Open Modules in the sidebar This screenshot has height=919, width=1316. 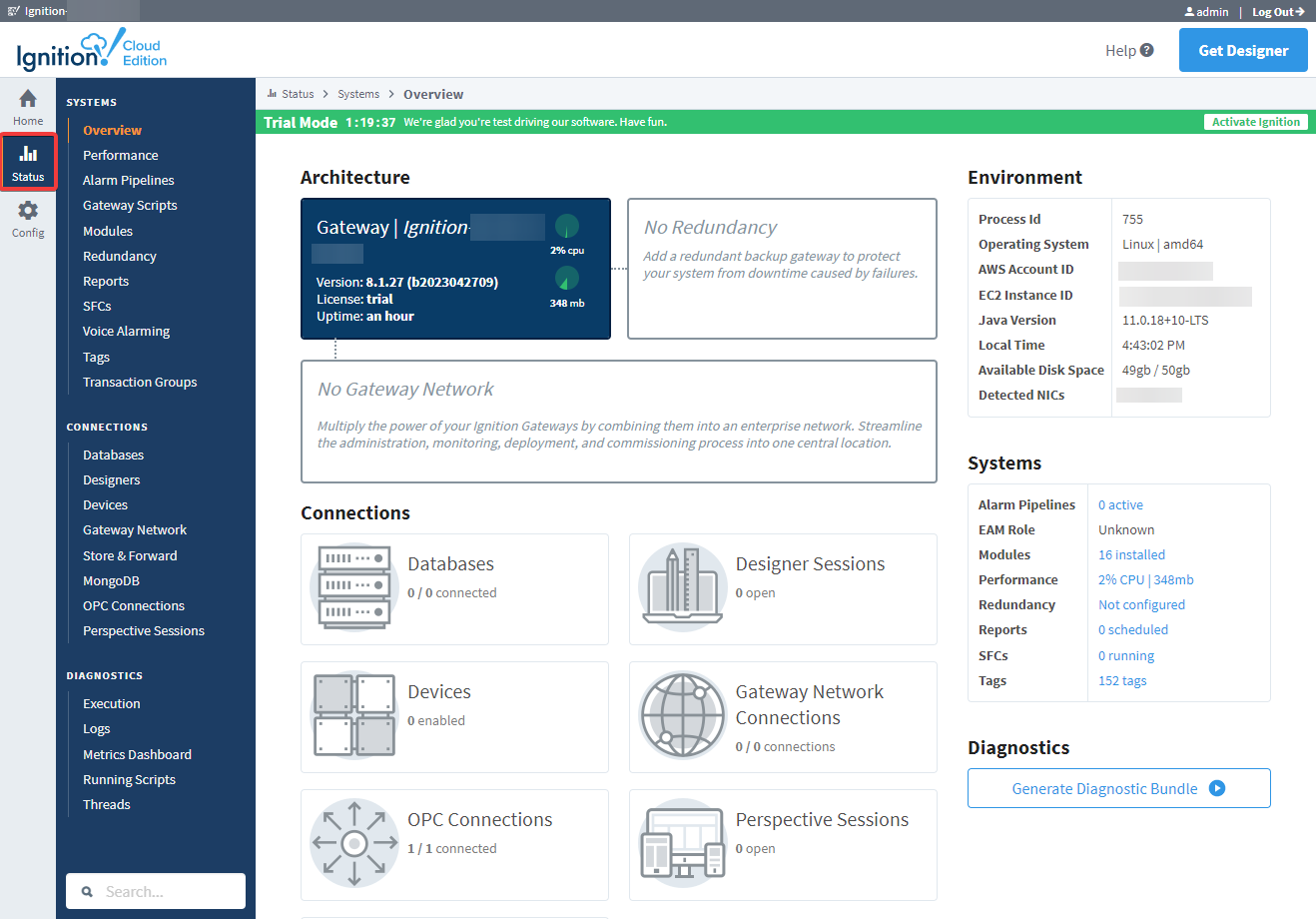[x=108, y=231]
